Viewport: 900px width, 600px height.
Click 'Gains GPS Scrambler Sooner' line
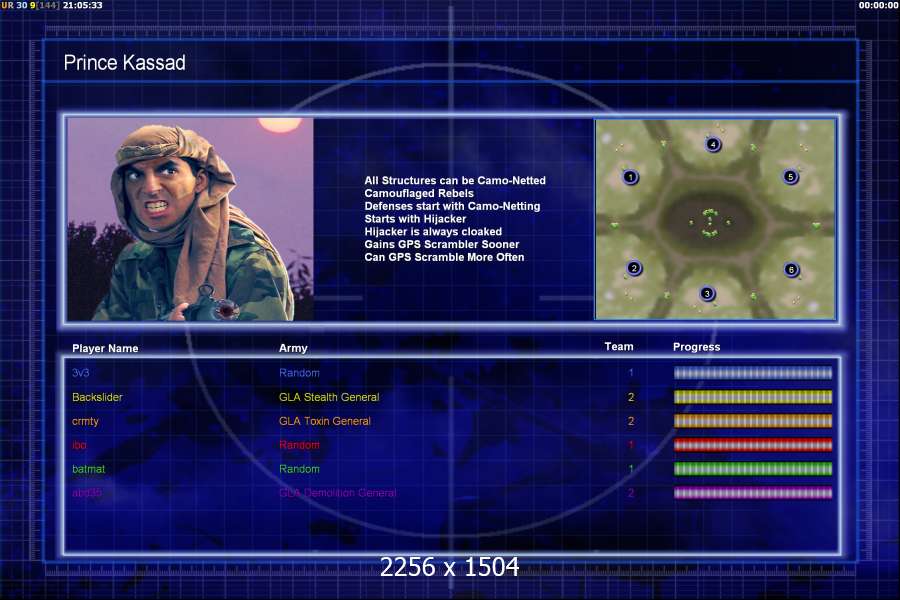tap(441, 244)
